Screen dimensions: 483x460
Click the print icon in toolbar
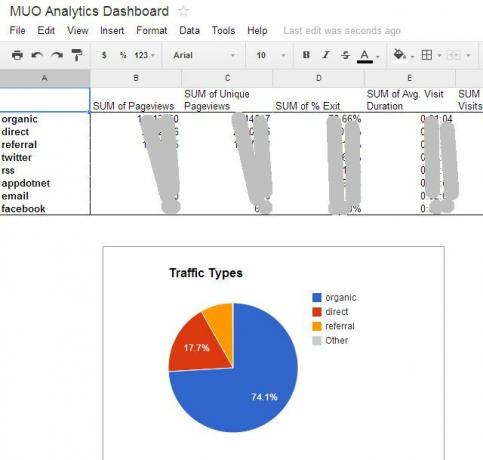(17, 55)
